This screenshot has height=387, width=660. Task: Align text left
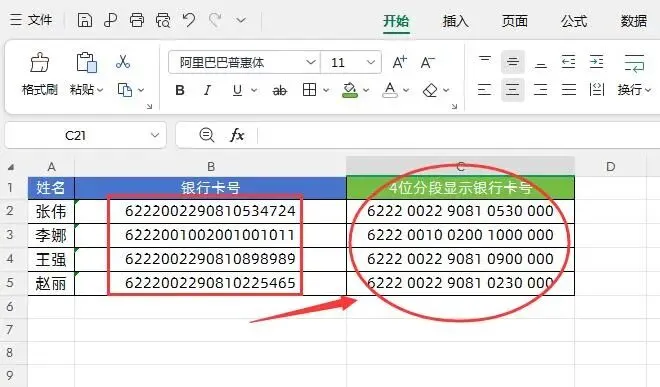coord(484,90)
